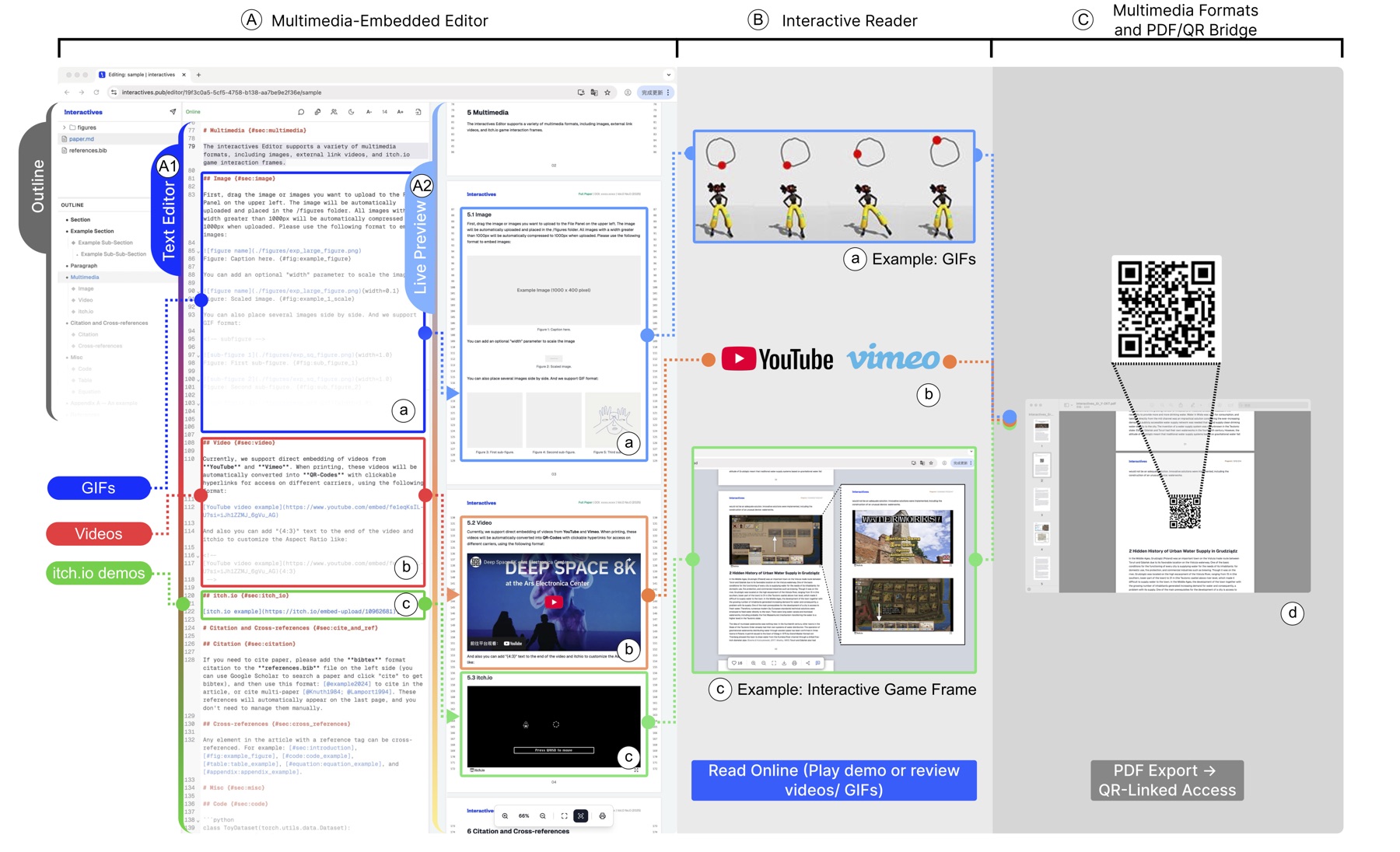This screenshot has height=852, width=1400.
Task: Print the preview with printer icon
Action: click(602, 816)
